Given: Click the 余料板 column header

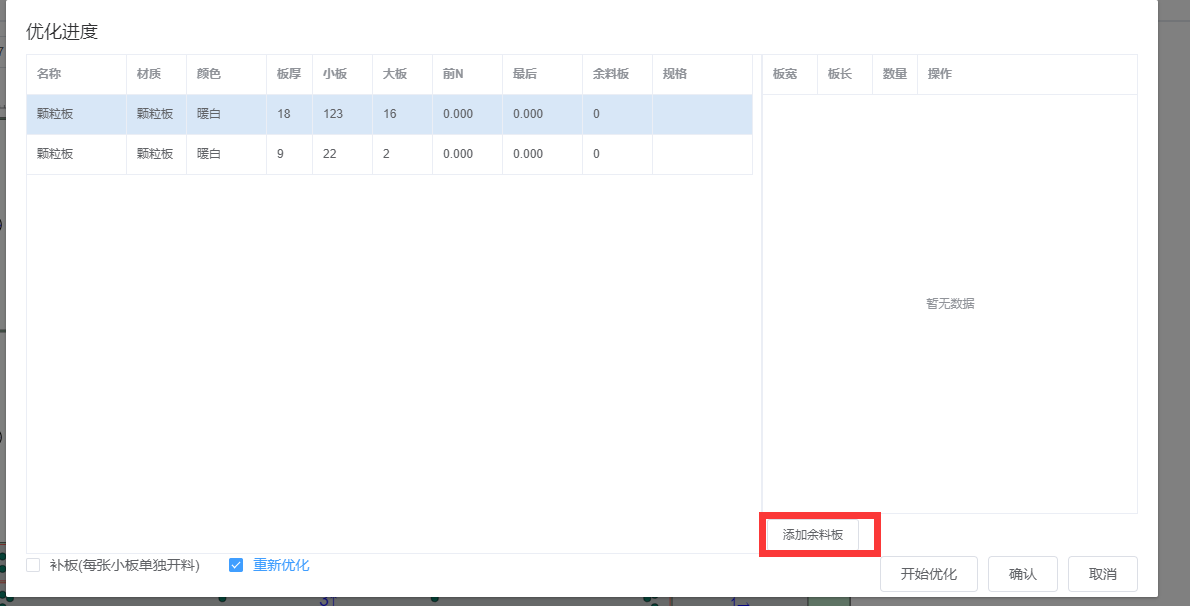Looking at the screenshot, I should point(611,74).
